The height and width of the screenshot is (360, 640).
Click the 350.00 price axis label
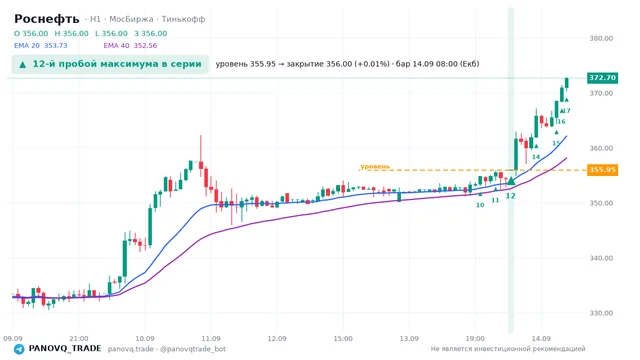point(601,203)
